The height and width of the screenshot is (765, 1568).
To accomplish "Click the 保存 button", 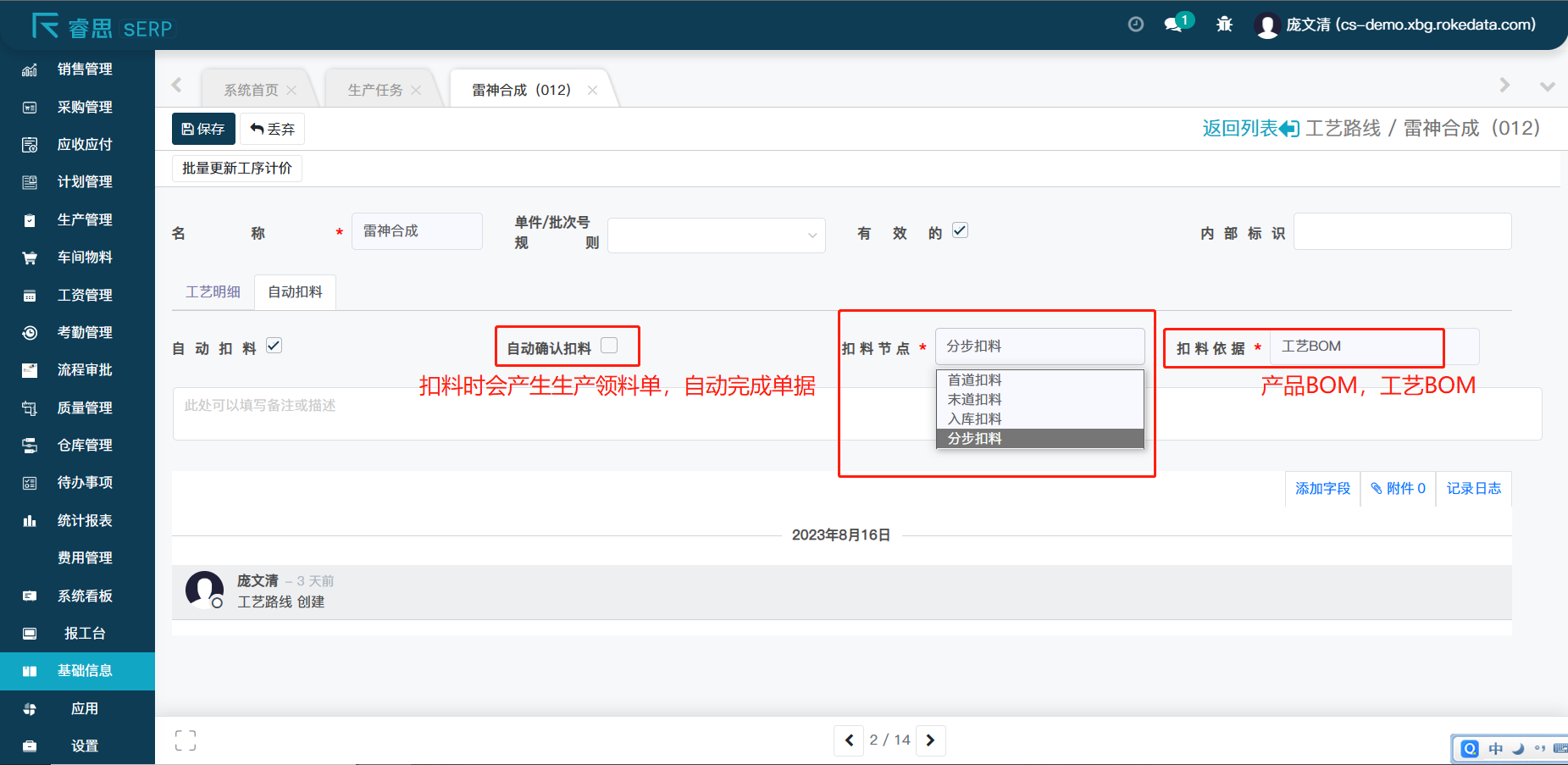I will click(203, 129).
